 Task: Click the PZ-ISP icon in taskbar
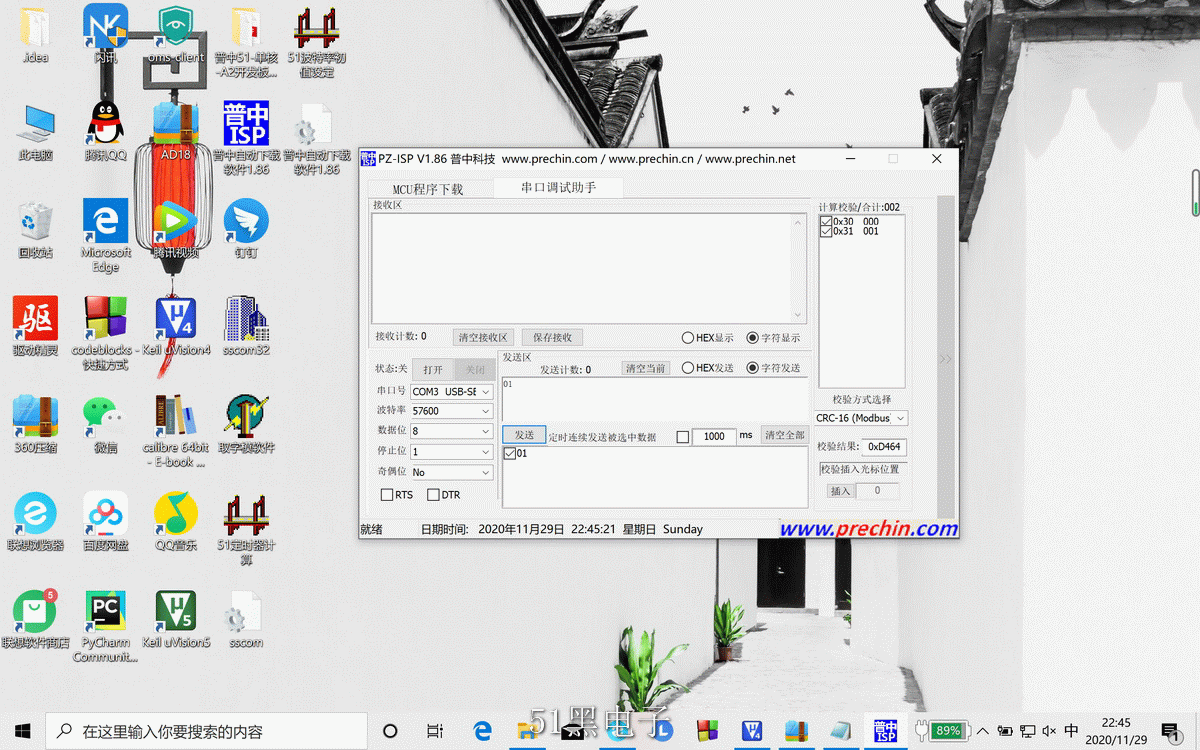pos(885,731)
